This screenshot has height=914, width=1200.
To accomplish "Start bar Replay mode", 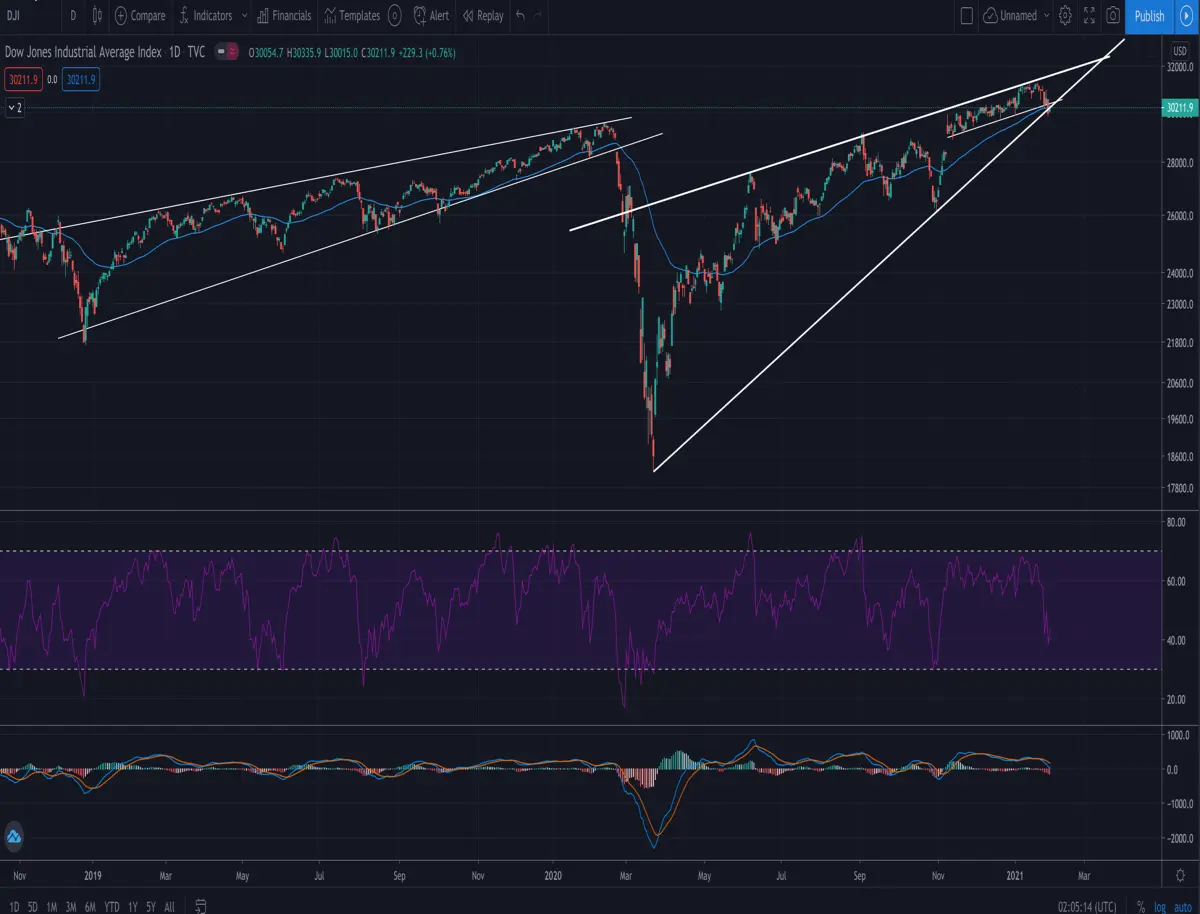I will 482,16.
